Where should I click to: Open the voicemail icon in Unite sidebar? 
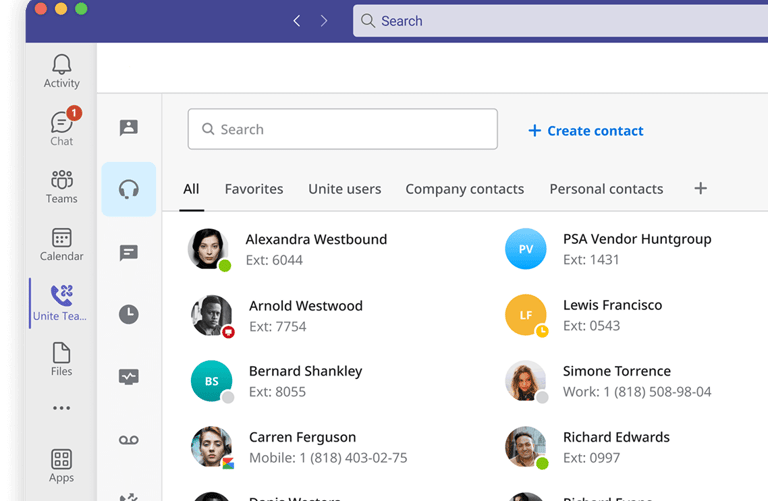tap(129, 440)
